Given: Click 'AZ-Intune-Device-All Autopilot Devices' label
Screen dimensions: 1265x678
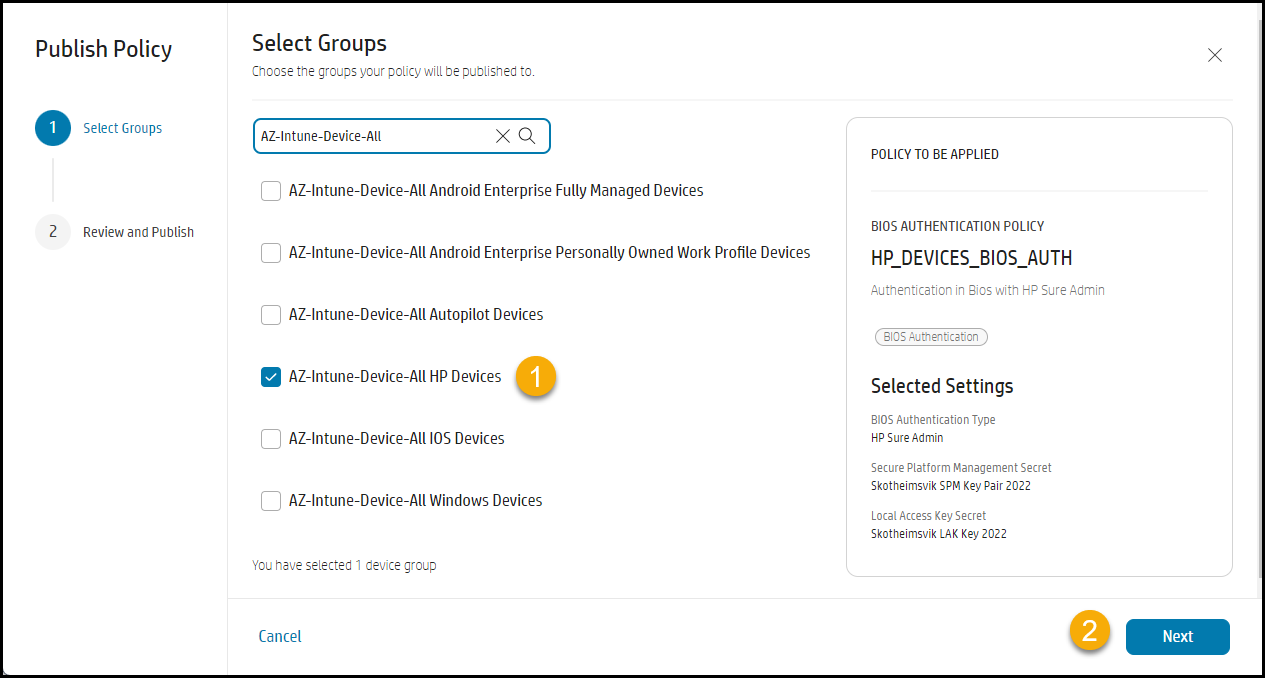Looking at the screenshot, I should 416,314.
